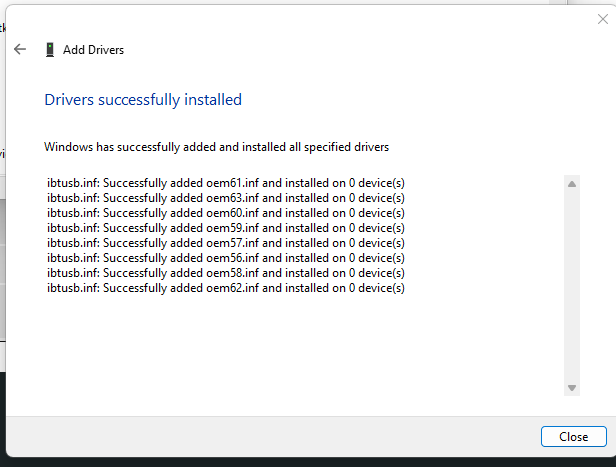Close the window with the top-right X
The height and width of the screenshot is (467, 616).
pos(601,18)
